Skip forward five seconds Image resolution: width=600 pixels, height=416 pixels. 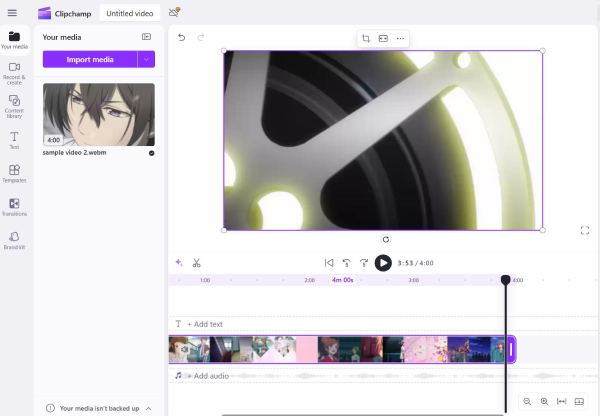[364, 263]
